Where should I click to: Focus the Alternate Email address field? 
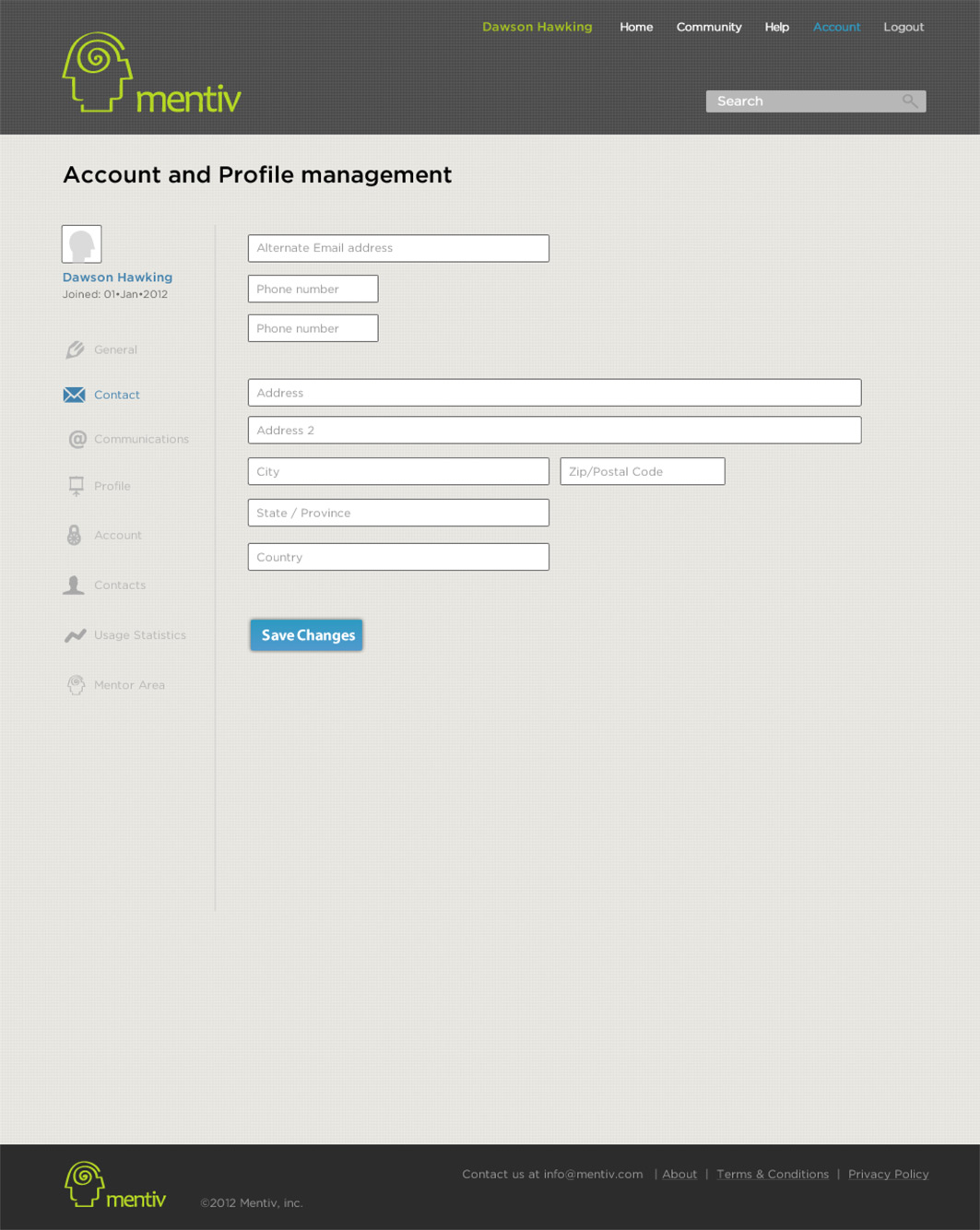(398, 248)
